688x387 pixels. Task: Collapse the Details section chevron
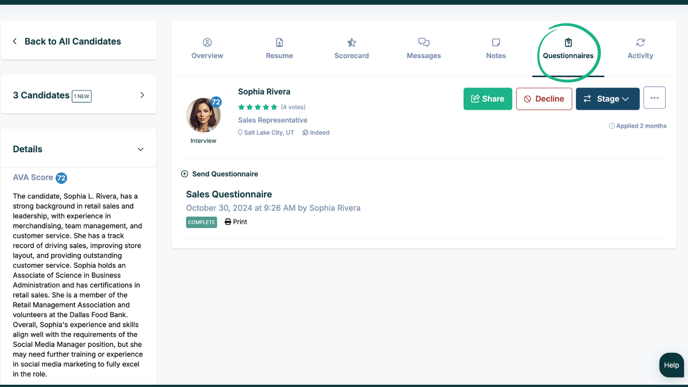(x=140, y=149)
